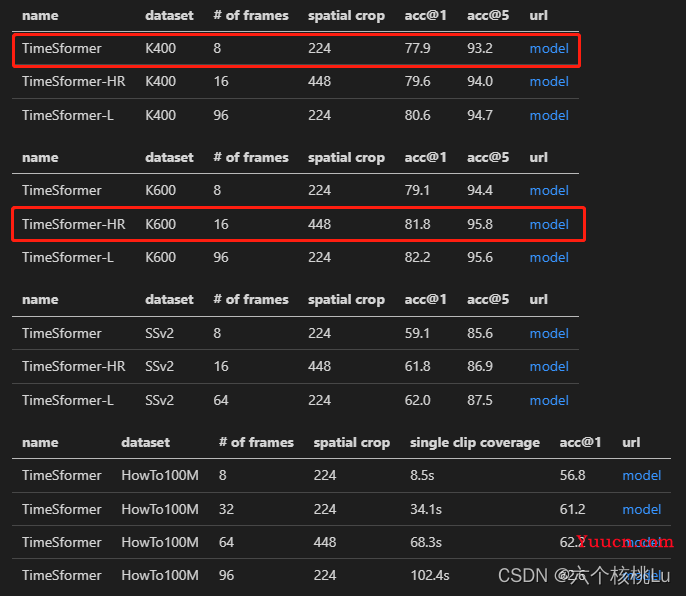This screenshot has width=686, height=596.
Task: Click the 32 frames value in HowTo100M table
Action: (x=226, y=509)
